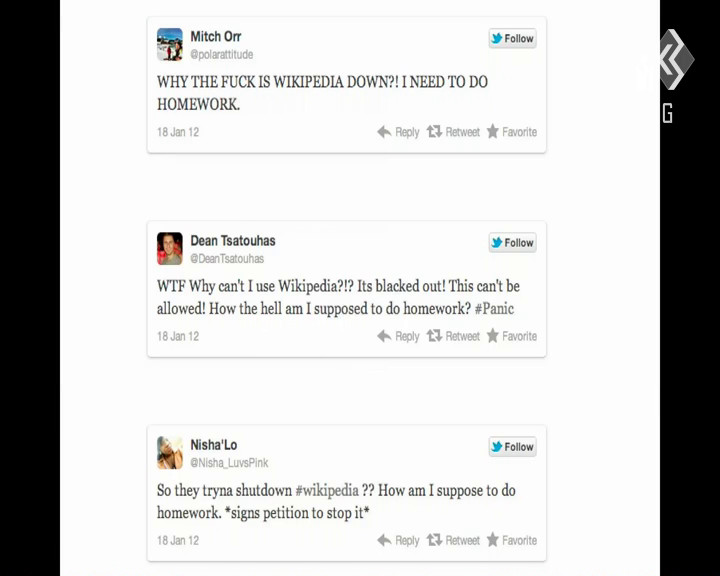720x576 pixels.
Task: Open the @polarattitude handle link
Action: coord(222,55)
